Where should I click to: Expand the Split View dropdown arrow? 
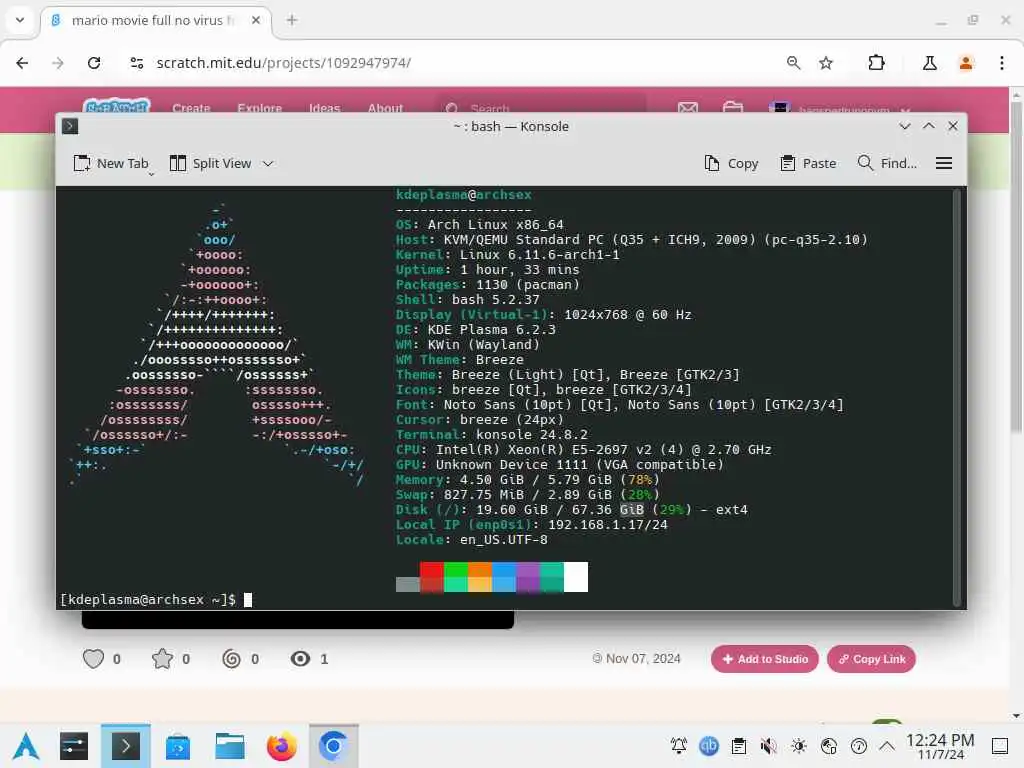pyautogui.click(x=268, y=164)
